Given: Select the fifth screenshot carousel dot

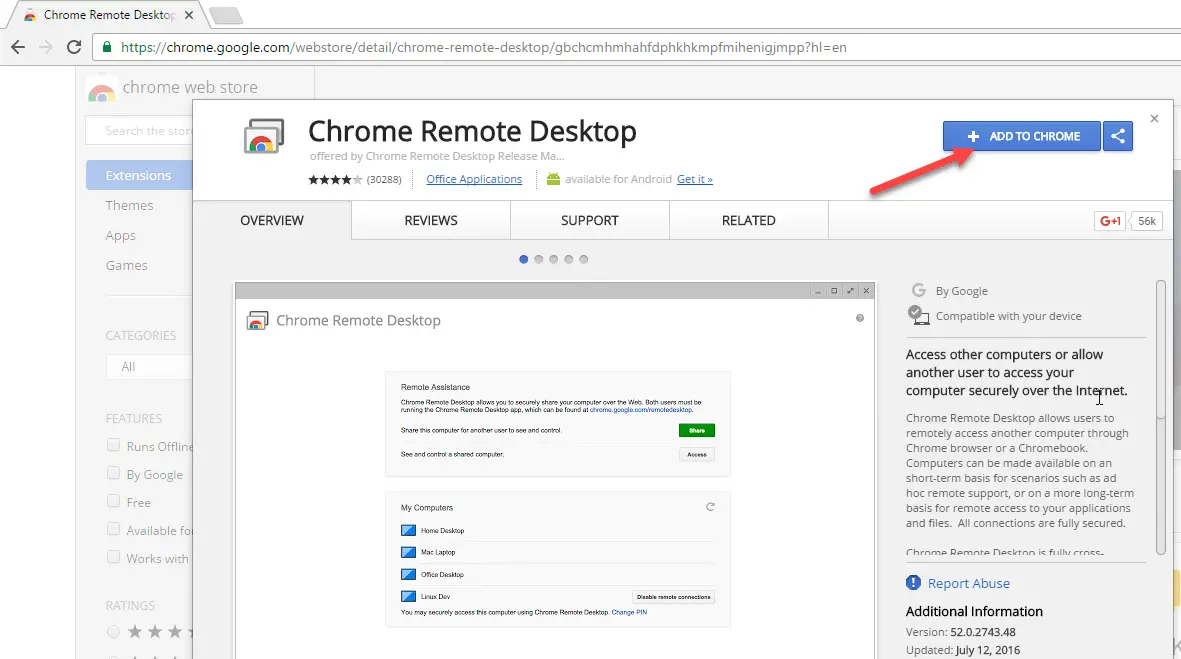Looking at the screenshot, I should pyautogui.click(x=584, y=259).
